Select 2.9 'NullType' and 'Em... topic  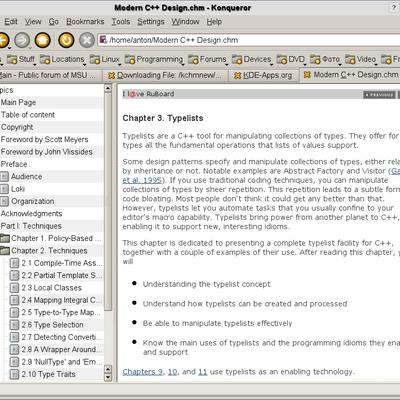pos(61,362)
